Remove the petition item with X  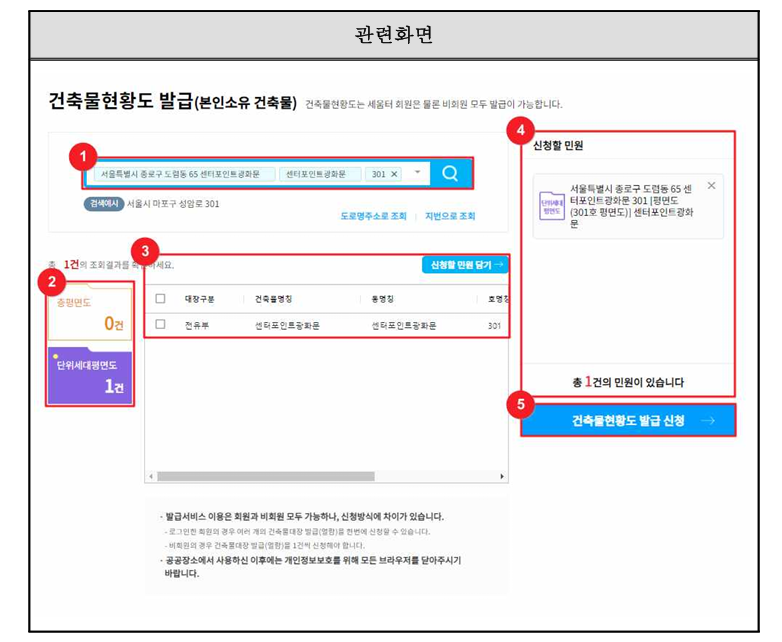point(712,186)
